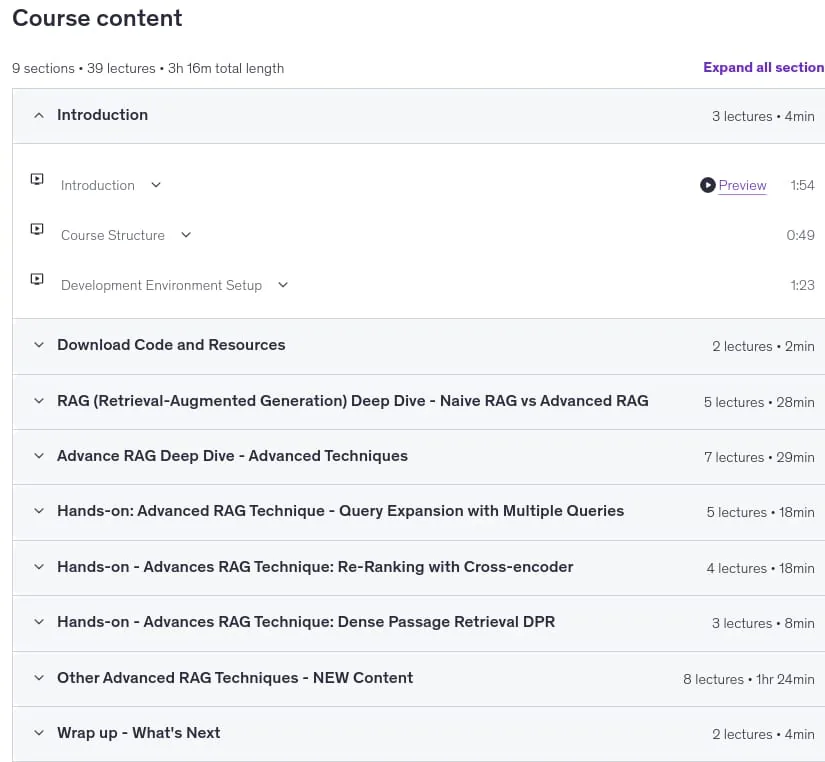Click '5 lectures • 28min' summary text

tap(759, 402)
